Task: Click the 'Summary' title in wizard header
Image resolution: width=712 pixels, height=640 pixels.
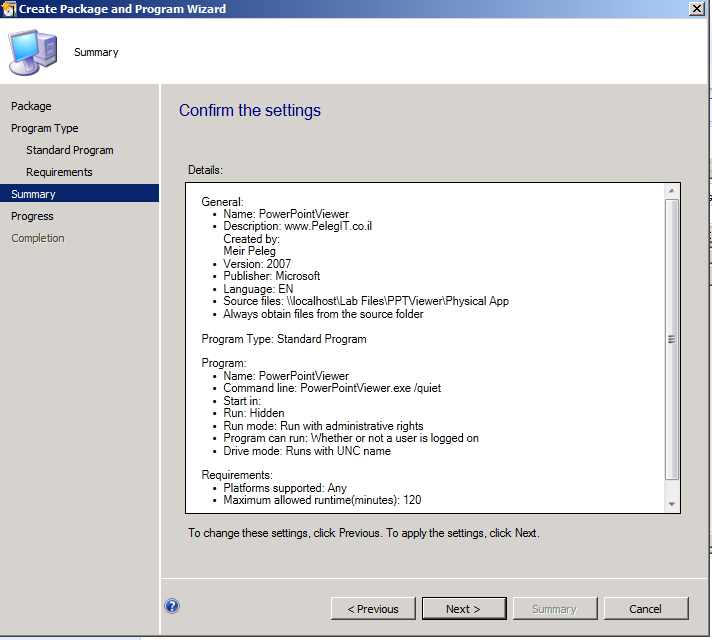Action: (x=96, y=53)
